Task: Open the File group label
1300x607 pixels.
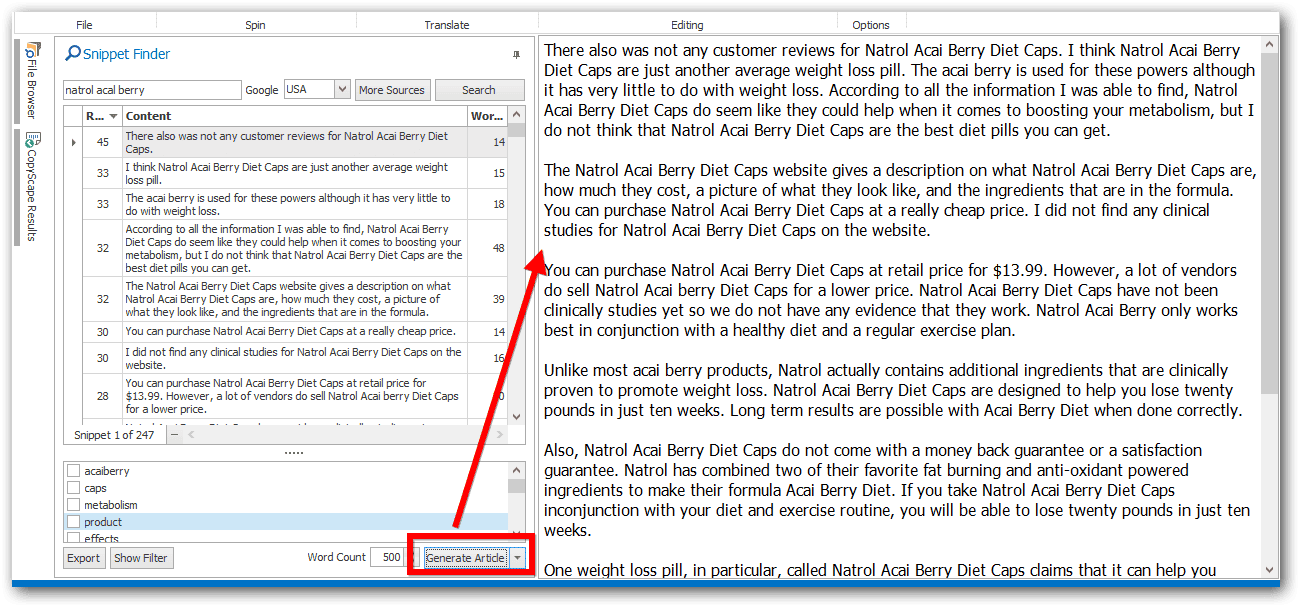Action: [84, 25]
